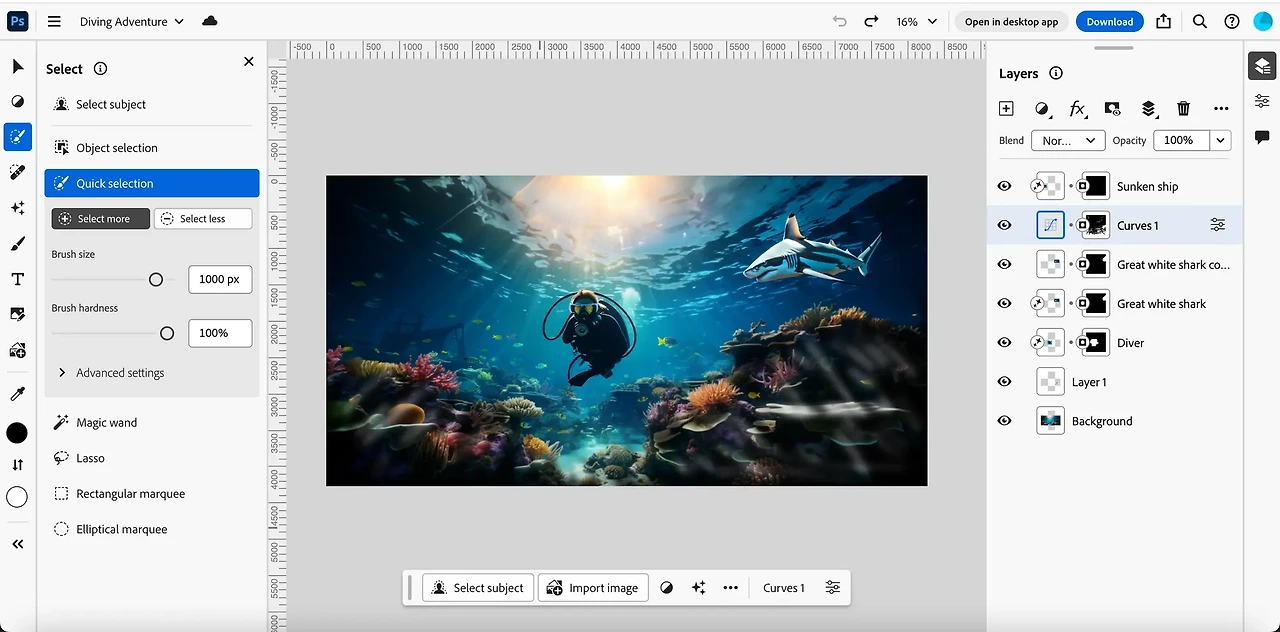The width and height of the screenshot is (1280, 632).
Task: Open the white background color swatch
Action: (17, 497)
